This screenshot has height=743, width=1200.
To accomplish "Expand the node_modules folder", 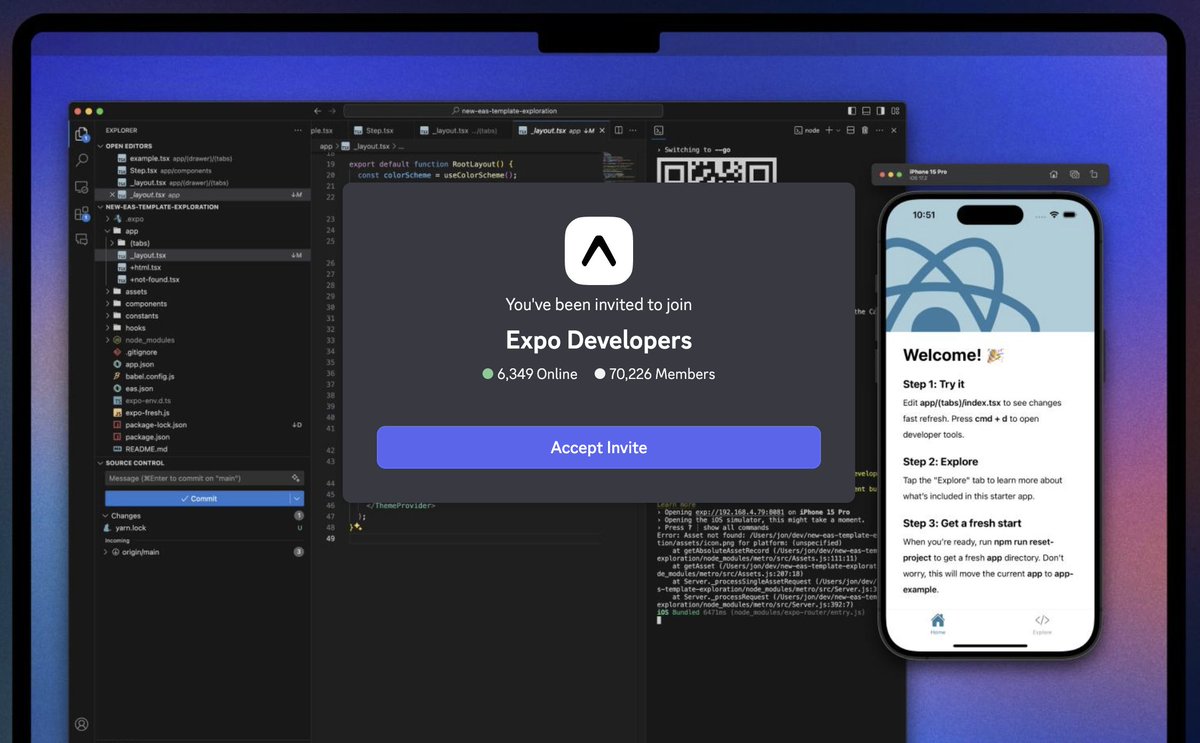I will click(x=108, y=340).
